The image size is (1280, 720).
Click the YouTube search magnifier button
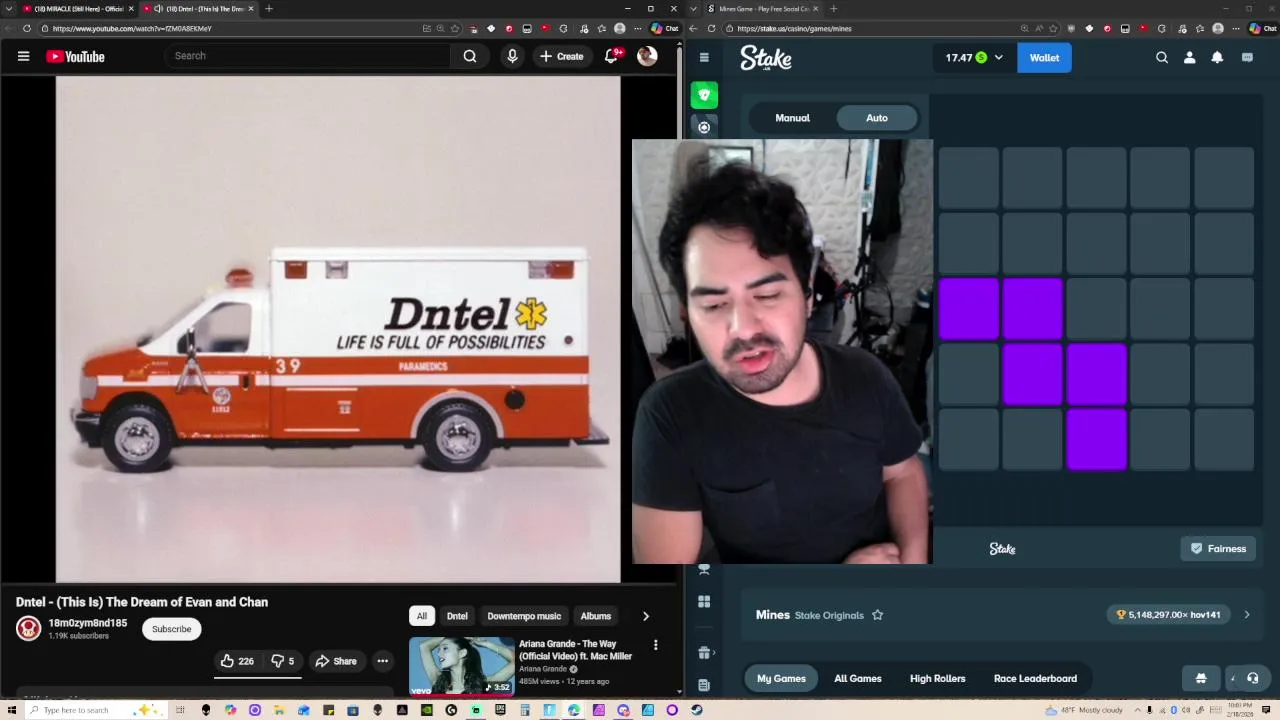coord(470,56)
